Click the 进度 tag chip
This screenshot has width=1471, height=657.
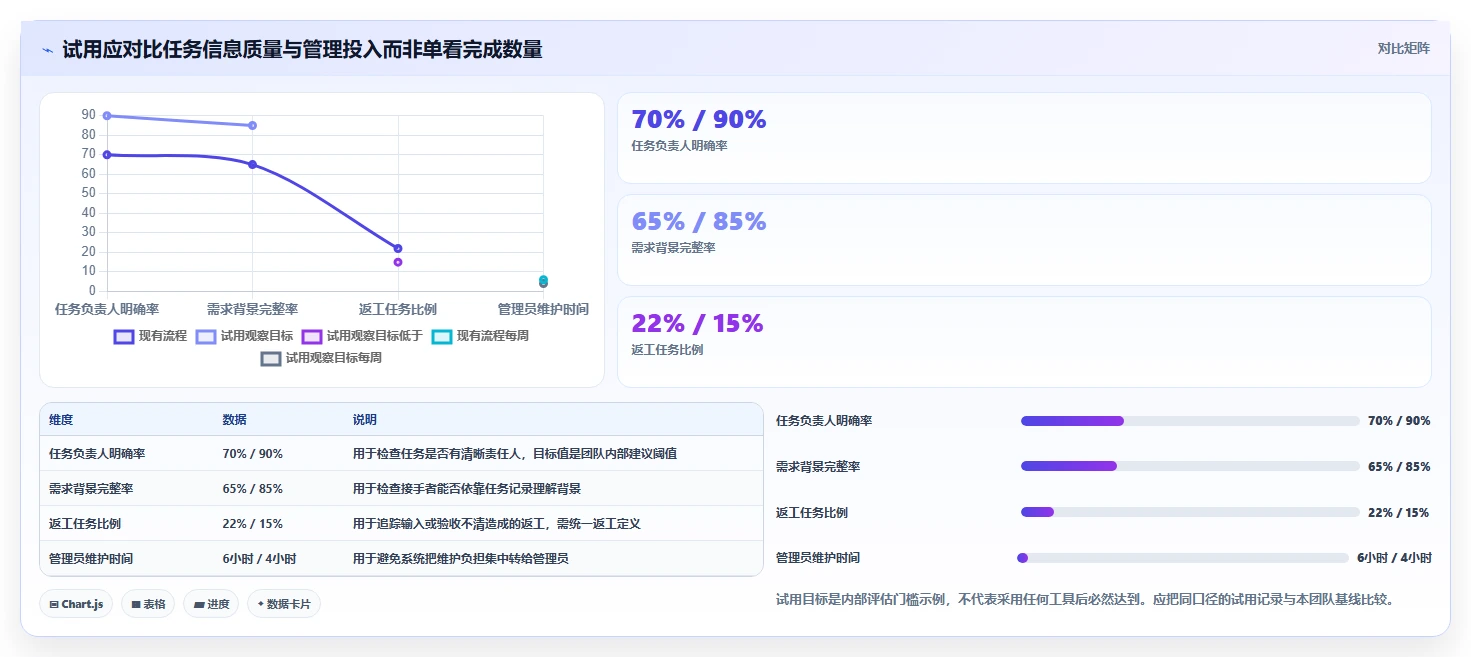(x=211, y=604)
